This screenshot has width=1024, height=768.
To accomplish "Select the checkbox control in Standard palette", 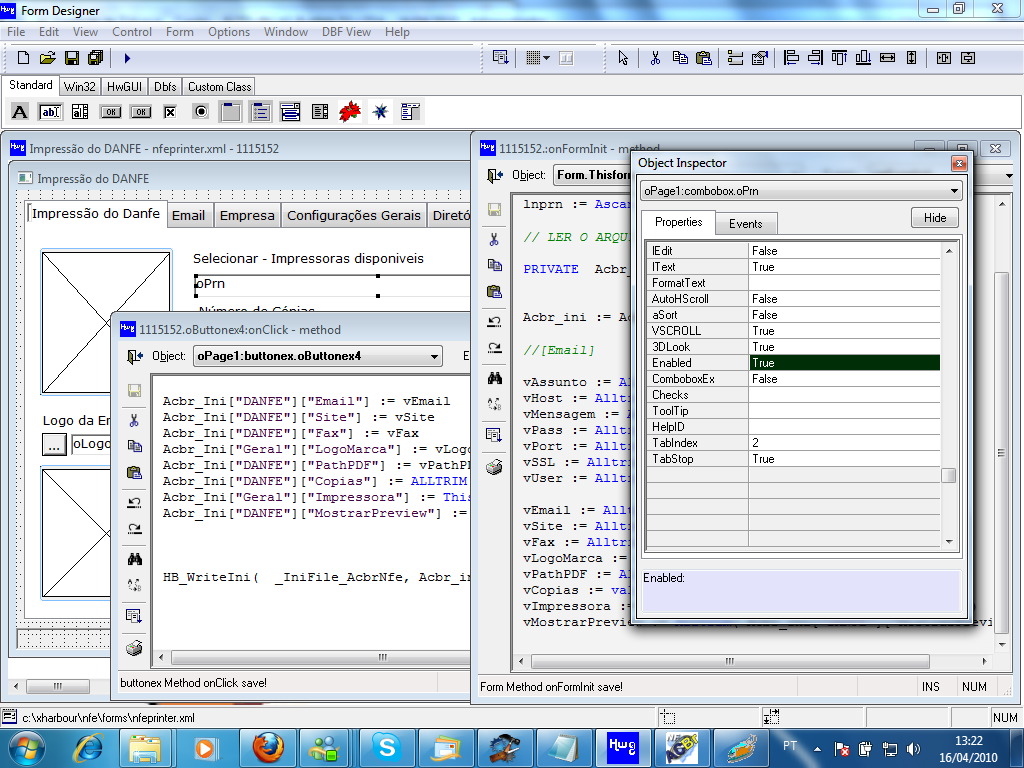I will click(170, 111).
